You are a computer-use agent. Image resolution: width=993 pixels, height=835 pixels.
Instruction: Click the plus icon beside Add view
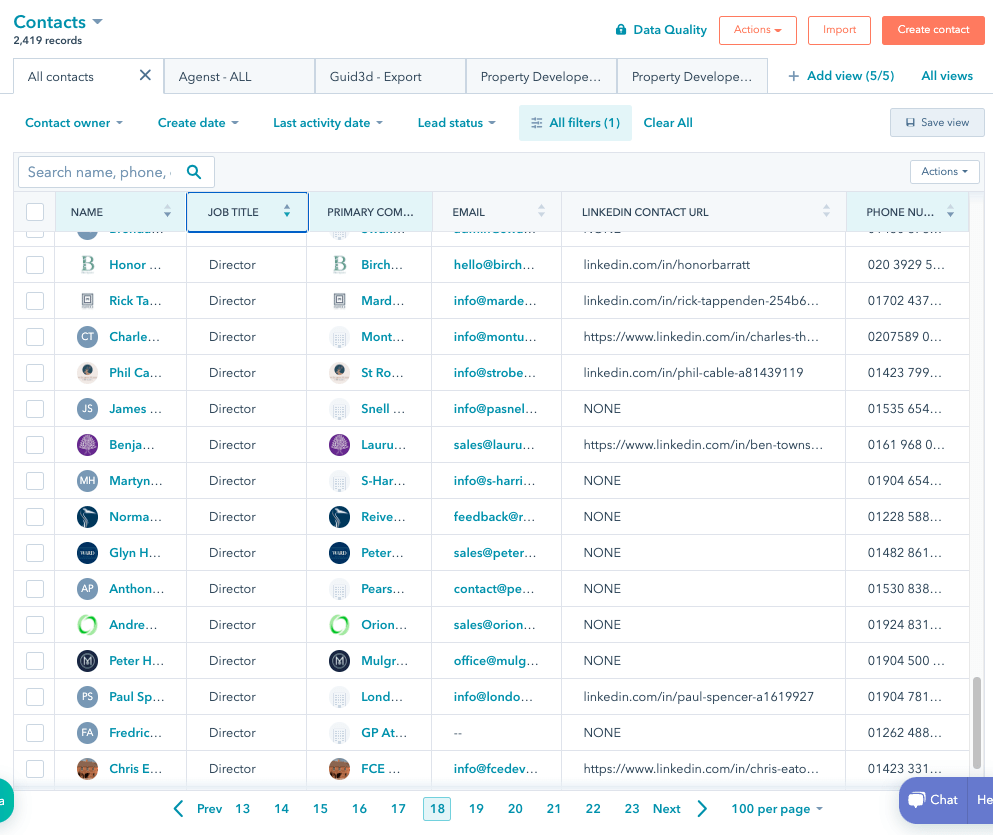point(793,76)
